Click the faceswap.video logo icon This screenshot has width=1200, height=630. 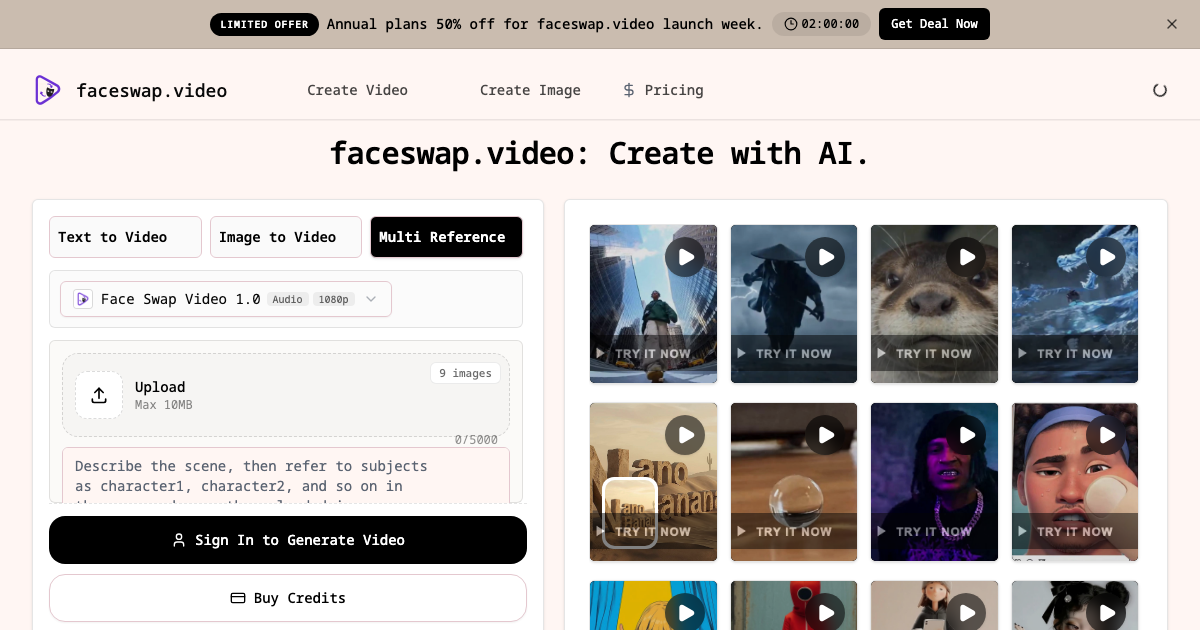point(48,90)
